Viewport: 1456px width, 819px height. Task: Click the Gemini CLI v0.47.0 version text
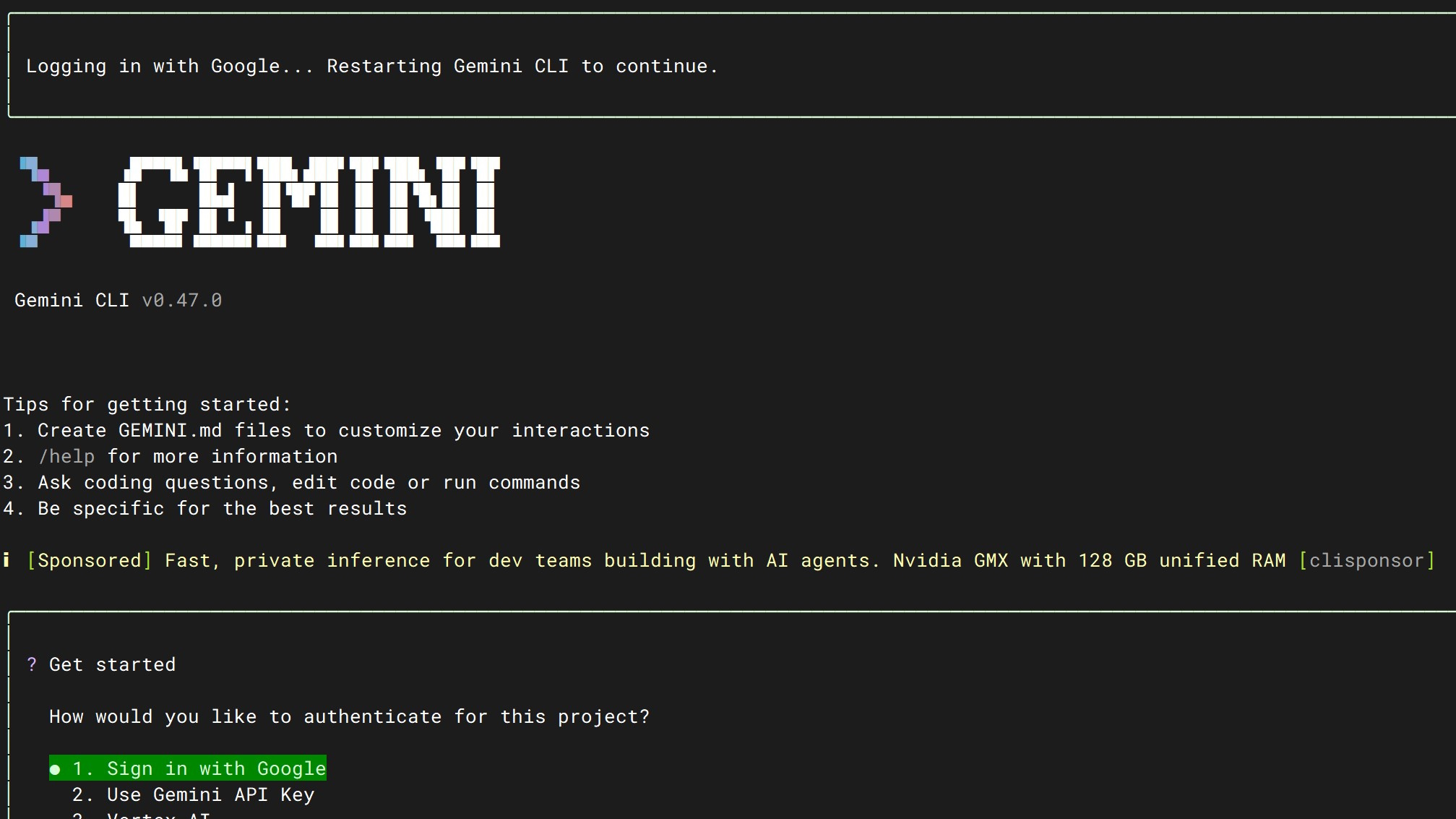click(119, 300)
